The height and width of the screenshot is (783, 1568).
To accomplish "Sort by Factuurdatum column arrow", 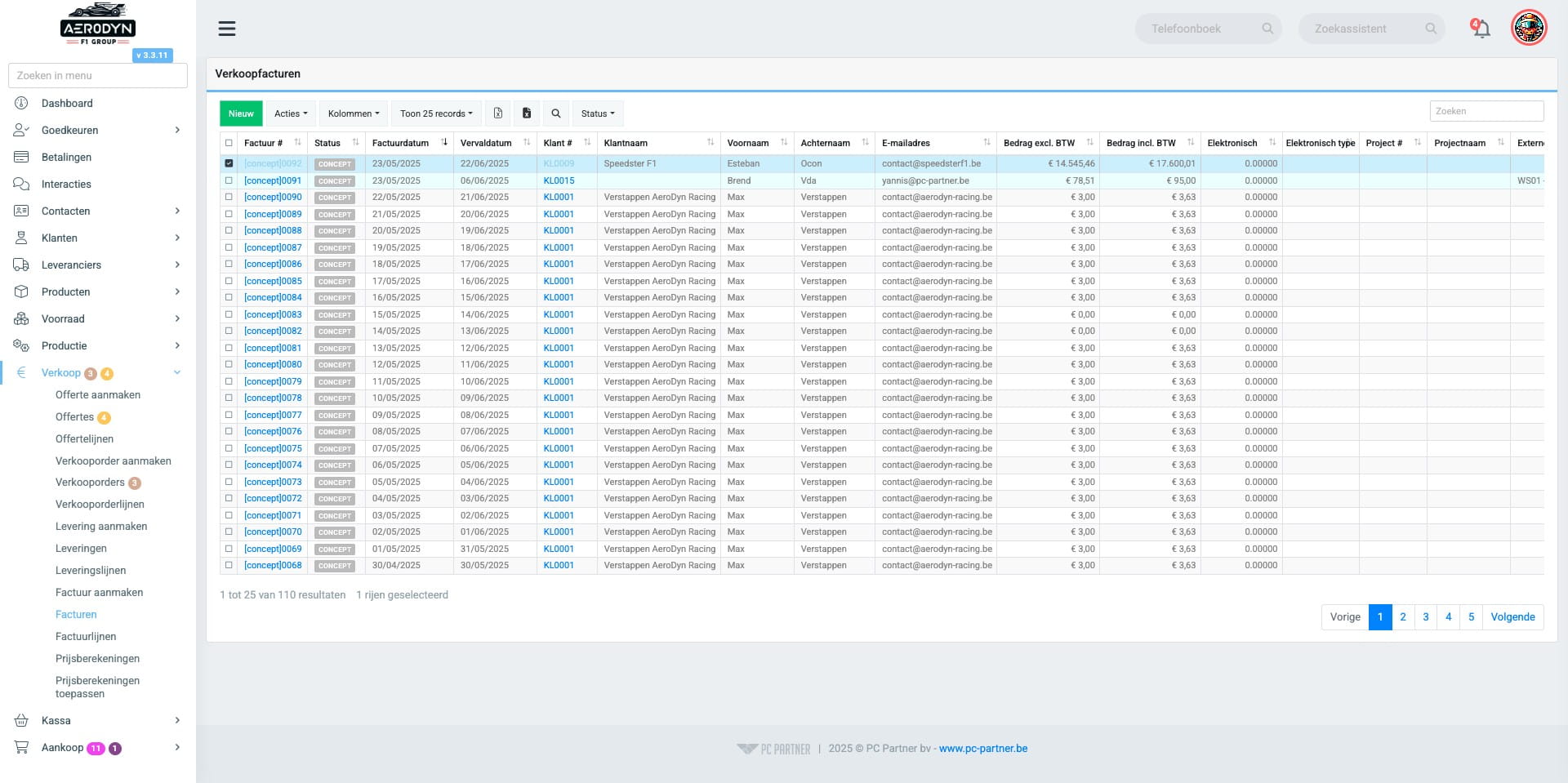I will coord(444,143).
